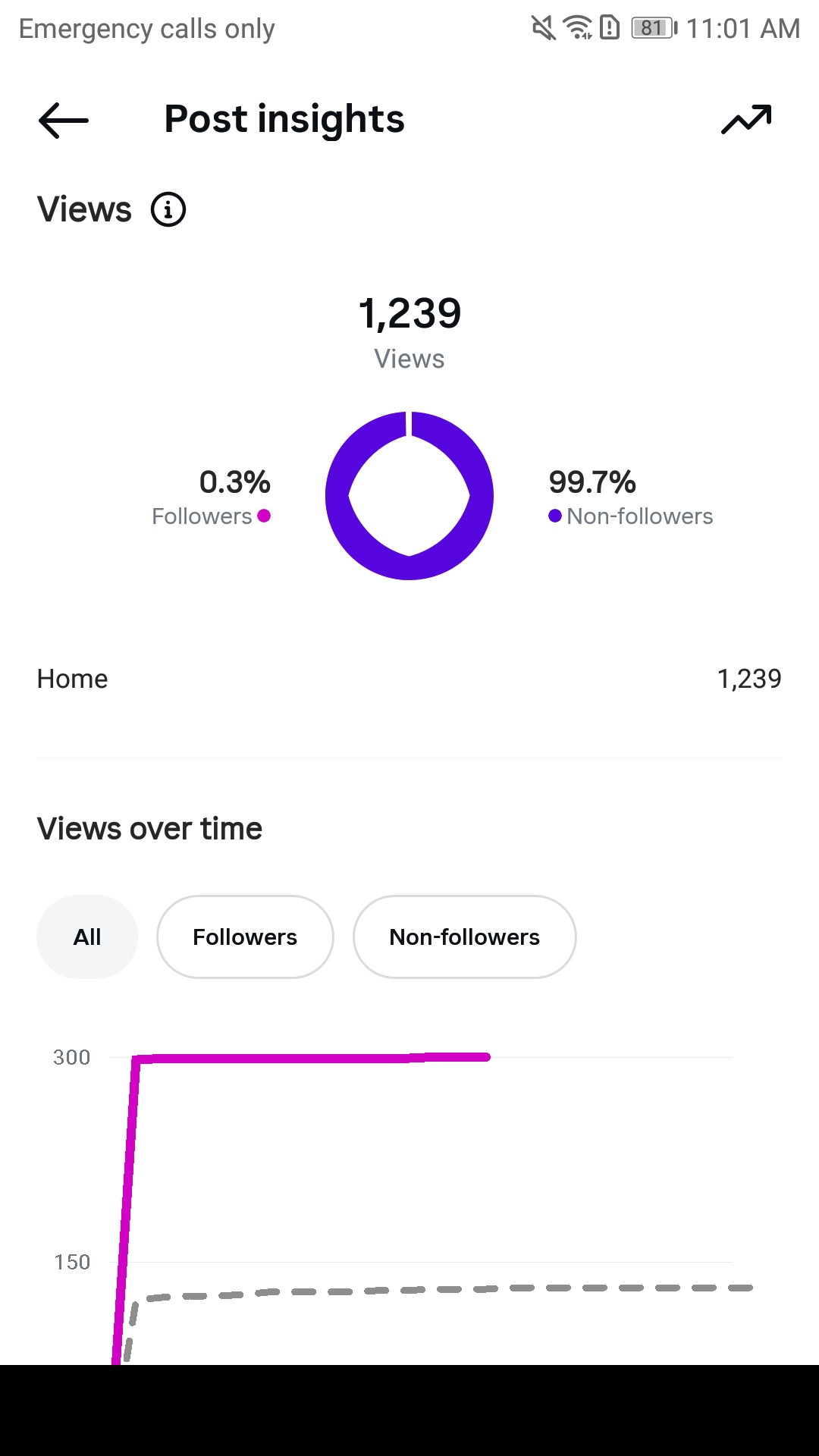819x1456 pixels.
Task: Tap the pink views line on graph
Action: coord(303,1058)
